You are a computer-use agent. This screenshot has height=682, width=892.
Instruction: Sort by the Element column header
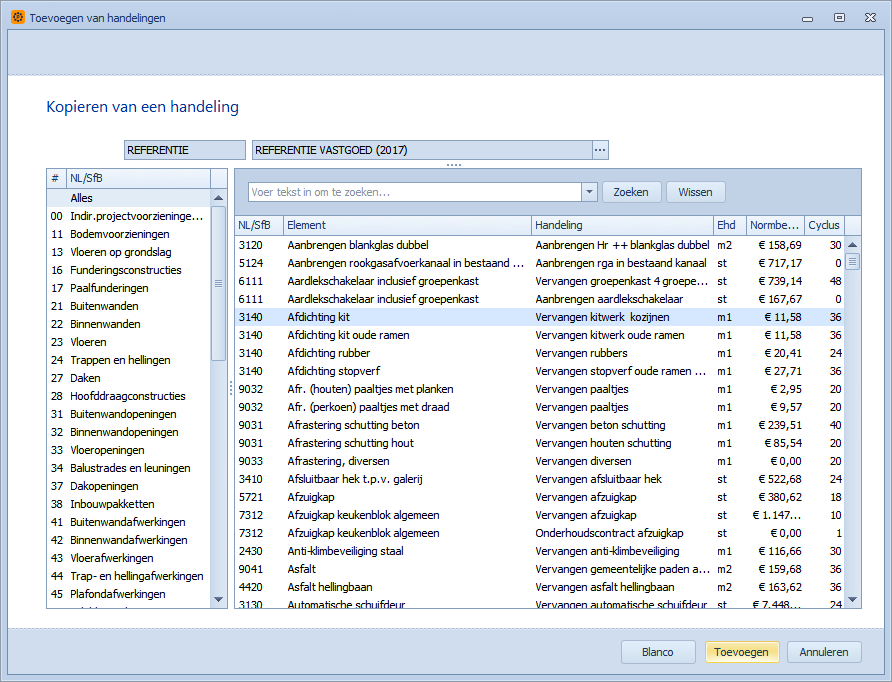[407, 225]
